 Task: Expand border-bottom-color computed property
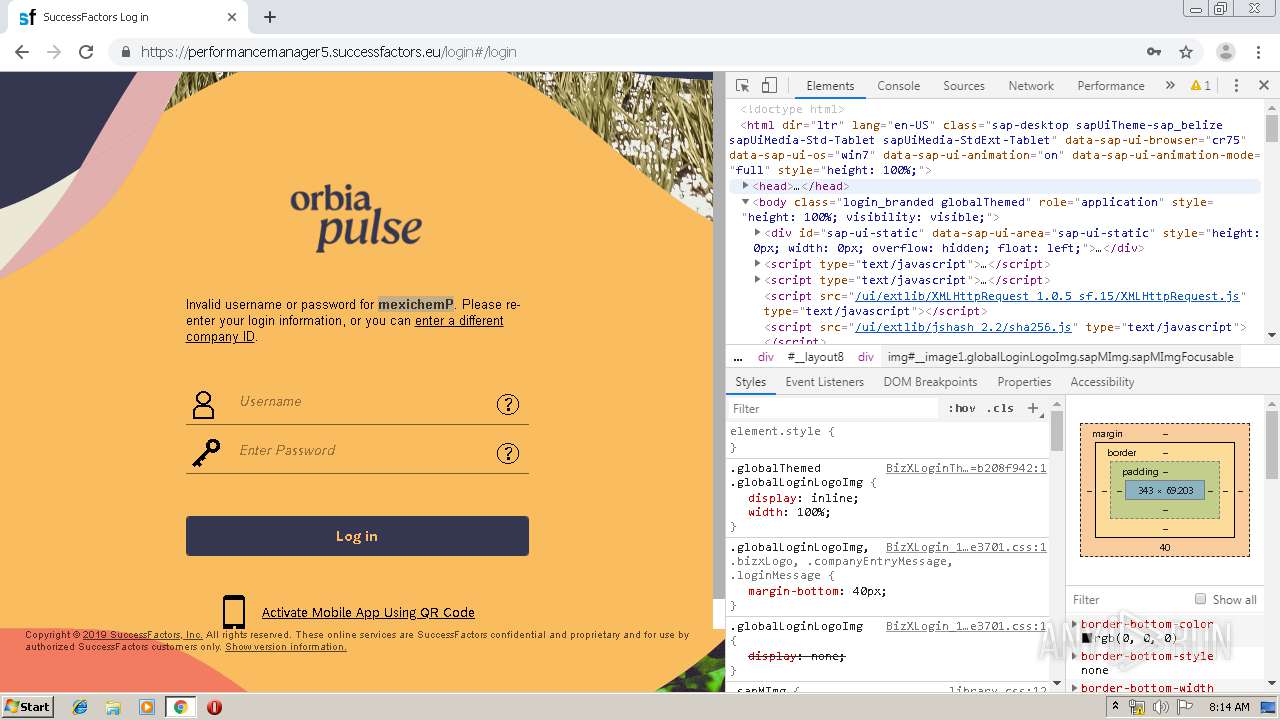(x=1075, y=624)
